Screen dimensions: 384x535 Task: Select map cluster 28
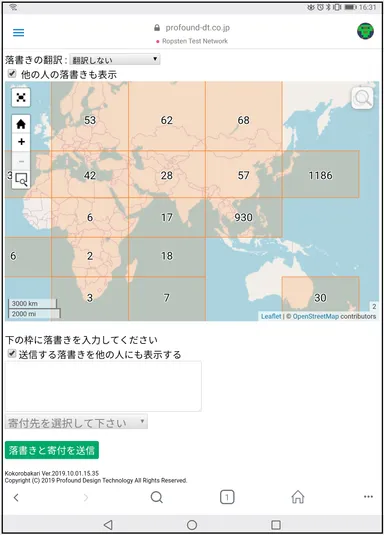point(167,175)
